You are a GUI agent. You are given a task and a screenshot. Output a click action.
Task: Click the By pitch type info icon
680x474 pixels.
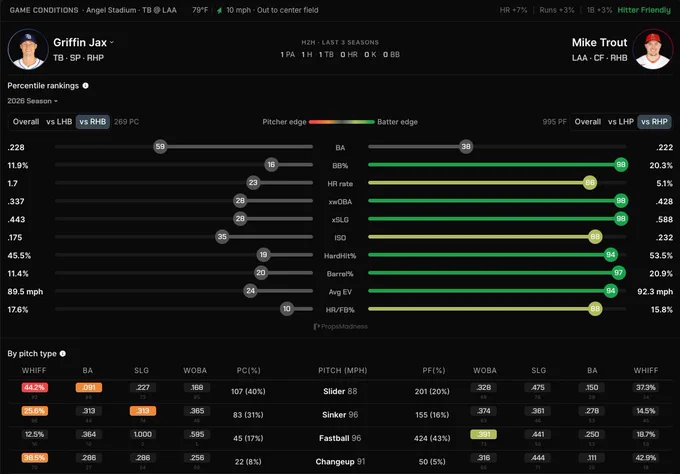63,353
